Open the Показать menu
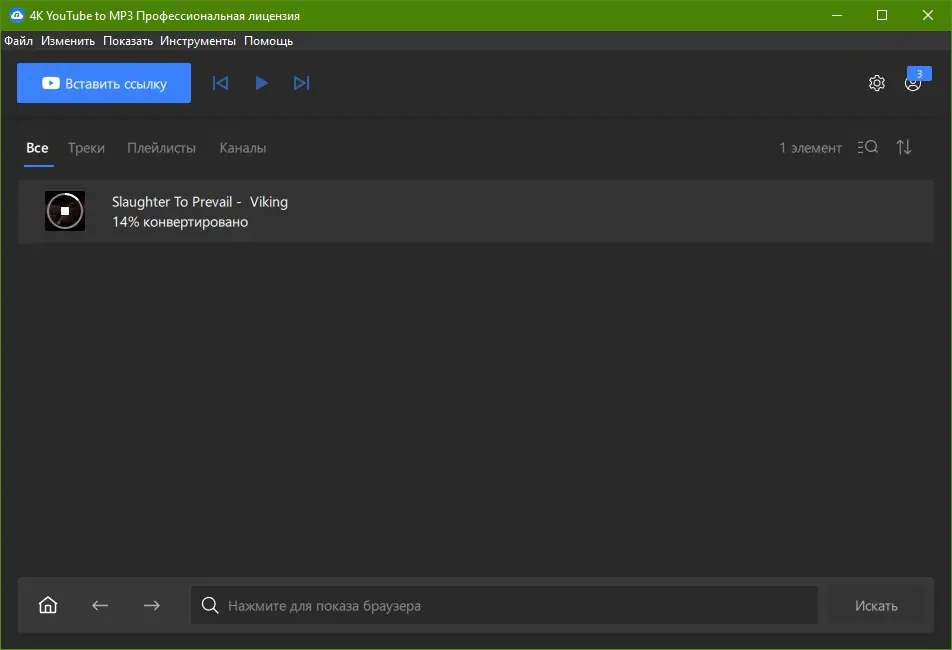Image resolution: width=952 pixels, height=650 pixels. 128,41
